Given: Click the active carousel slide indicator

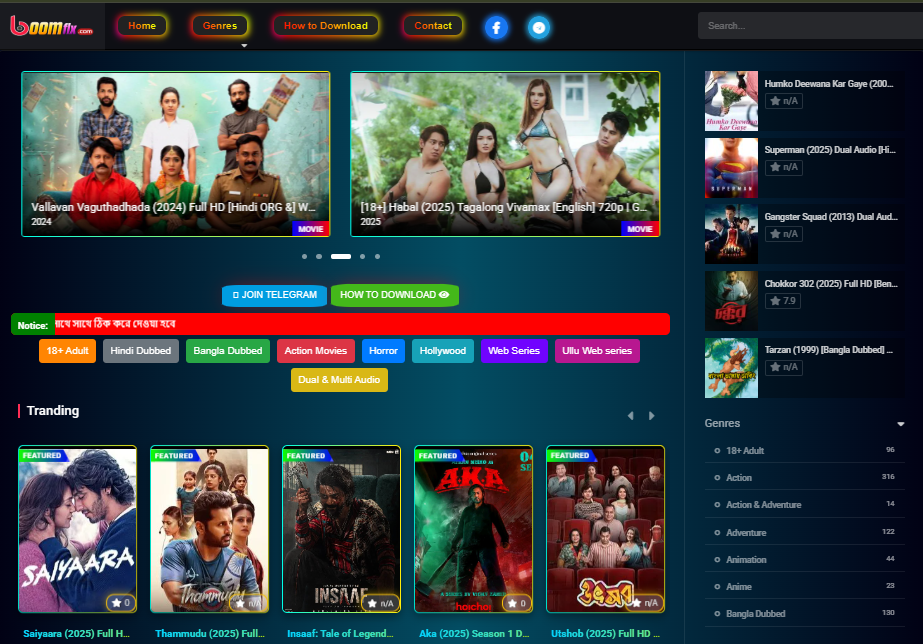Looking at the screenshot, I should coord(341,257).
